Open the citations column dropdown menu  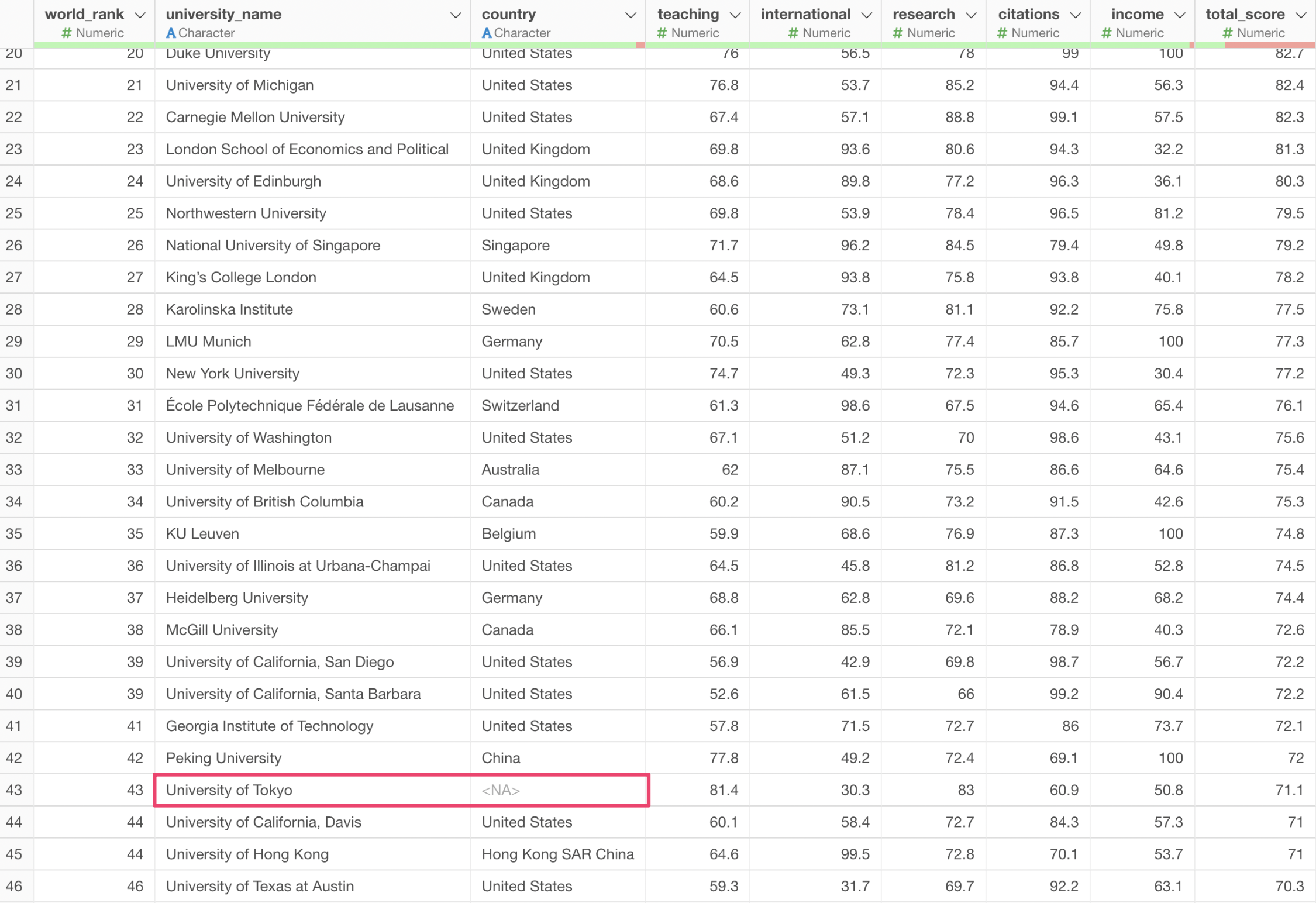[x=1075, y=15]
